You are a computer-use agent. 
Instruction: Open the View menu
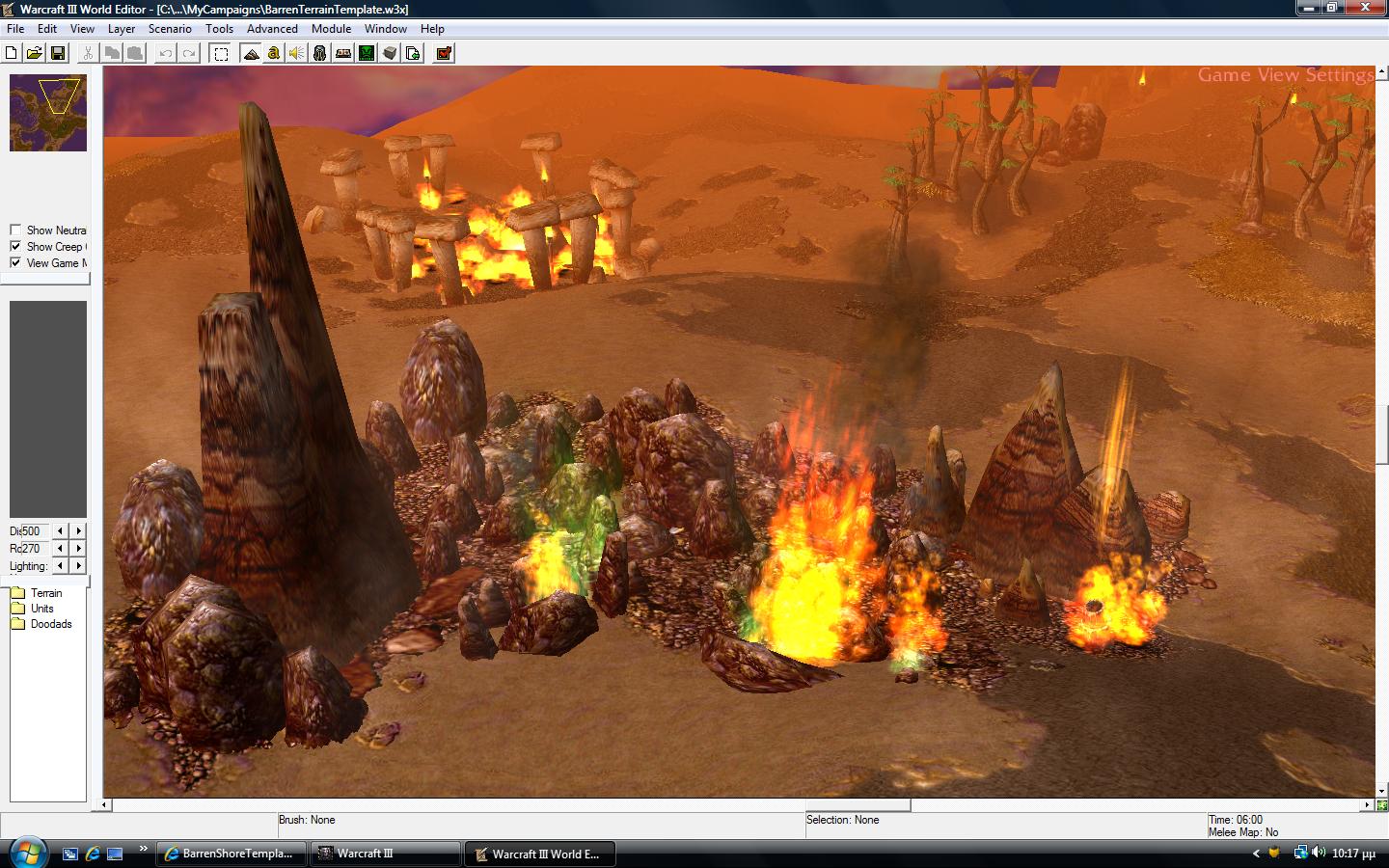tap(82, 29)
